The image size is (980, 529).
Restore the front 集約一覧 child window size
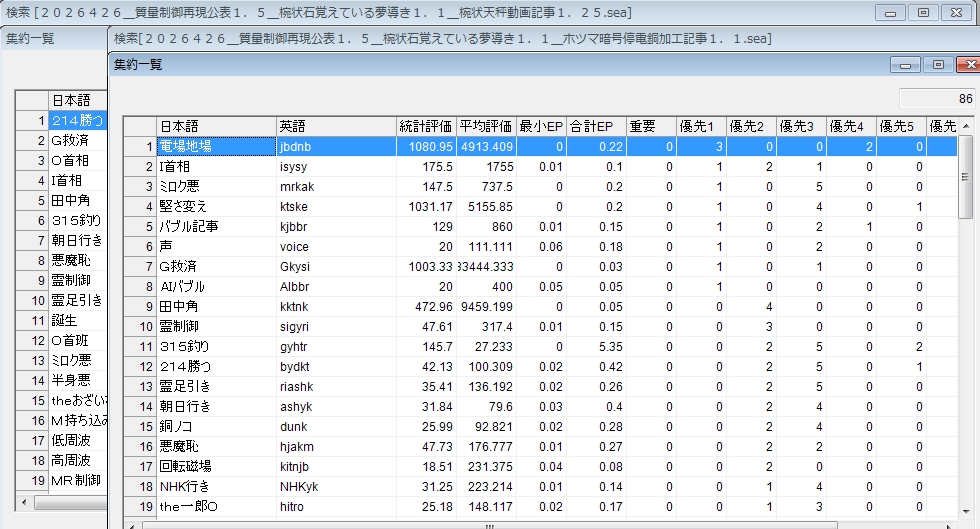[937, 65]
